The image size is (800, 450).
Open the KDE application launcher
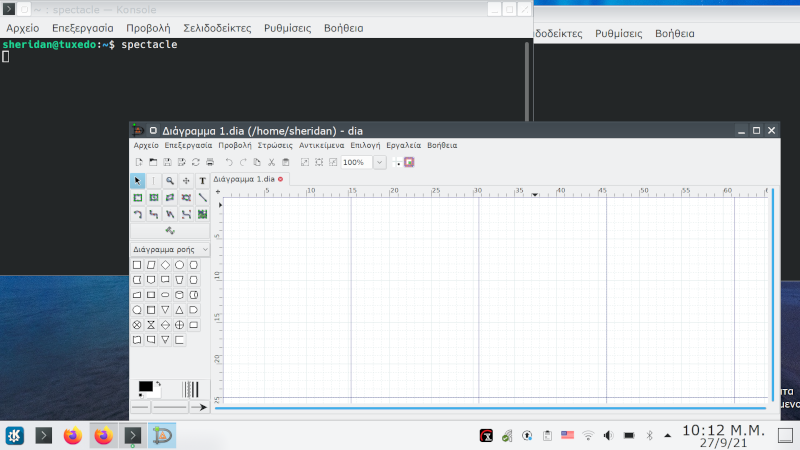coord(15,435)
